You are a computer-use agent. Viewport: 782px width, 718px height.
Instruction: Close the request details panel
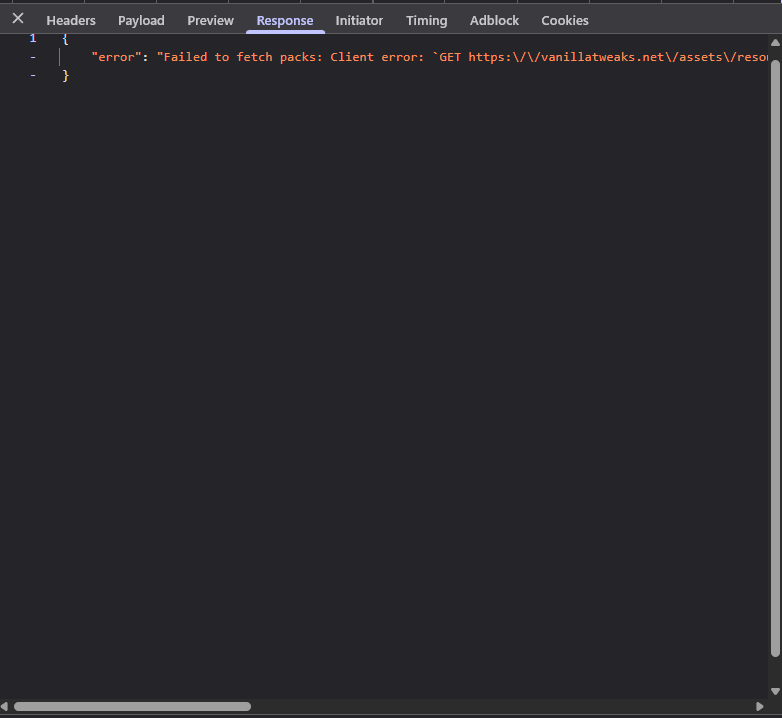click(18, 18)
